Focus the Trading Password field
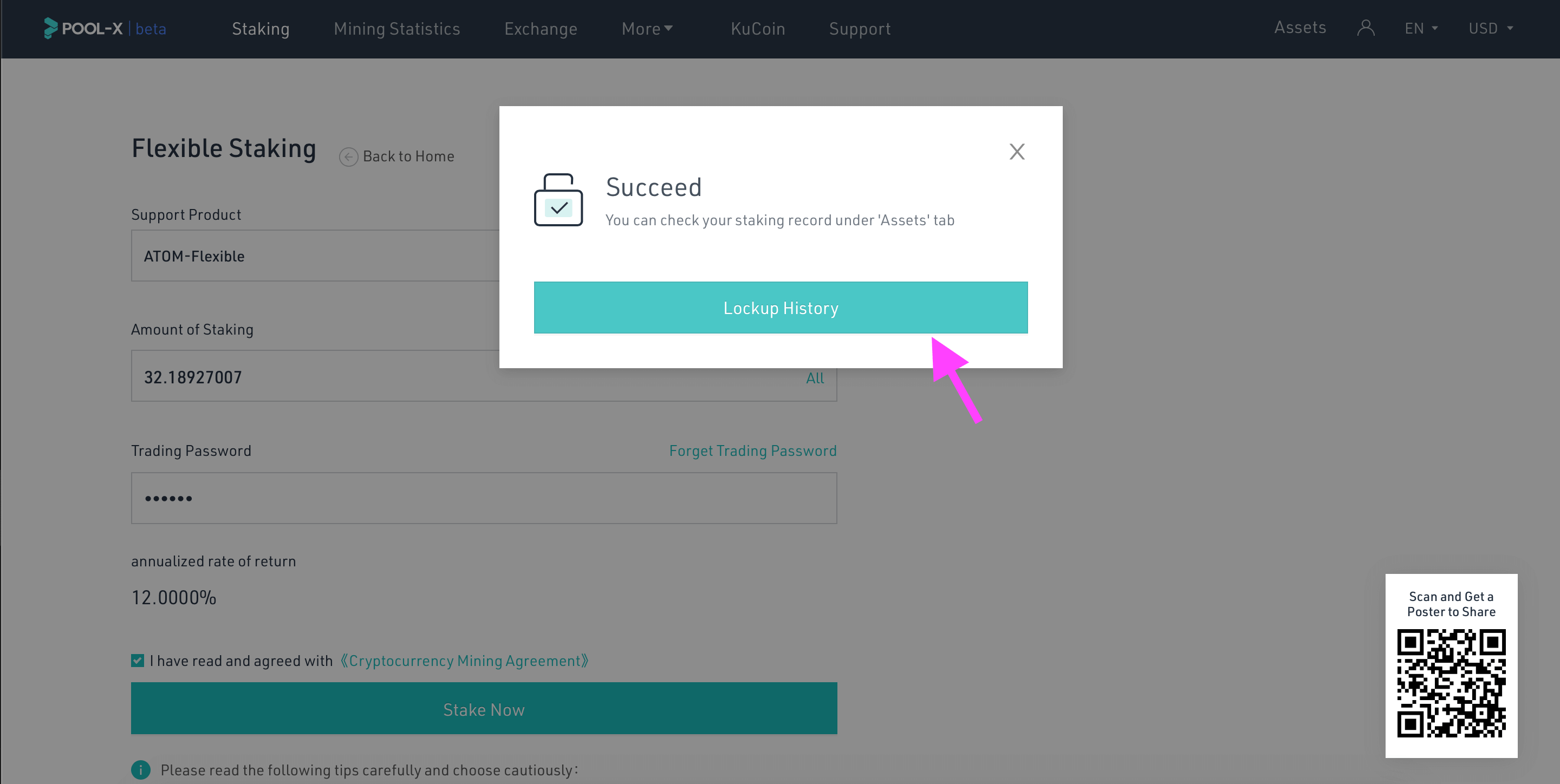The image size is (1560, 784). coord(484,498)
